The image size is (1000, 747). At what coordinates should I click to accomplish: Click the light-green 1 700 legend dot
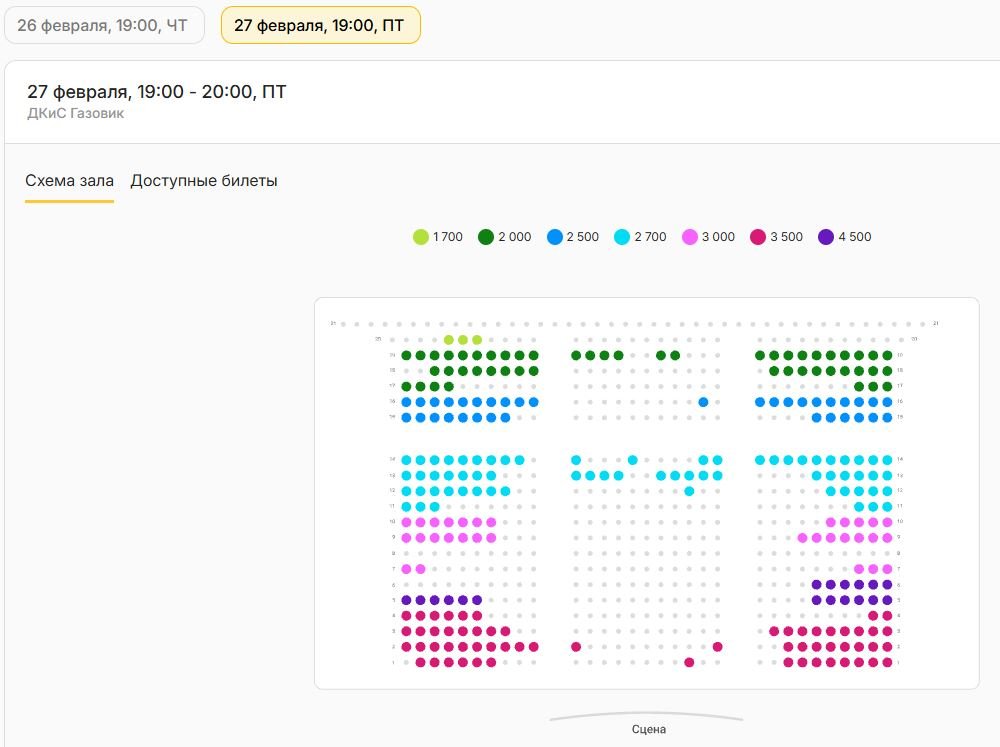pos(421,237)
